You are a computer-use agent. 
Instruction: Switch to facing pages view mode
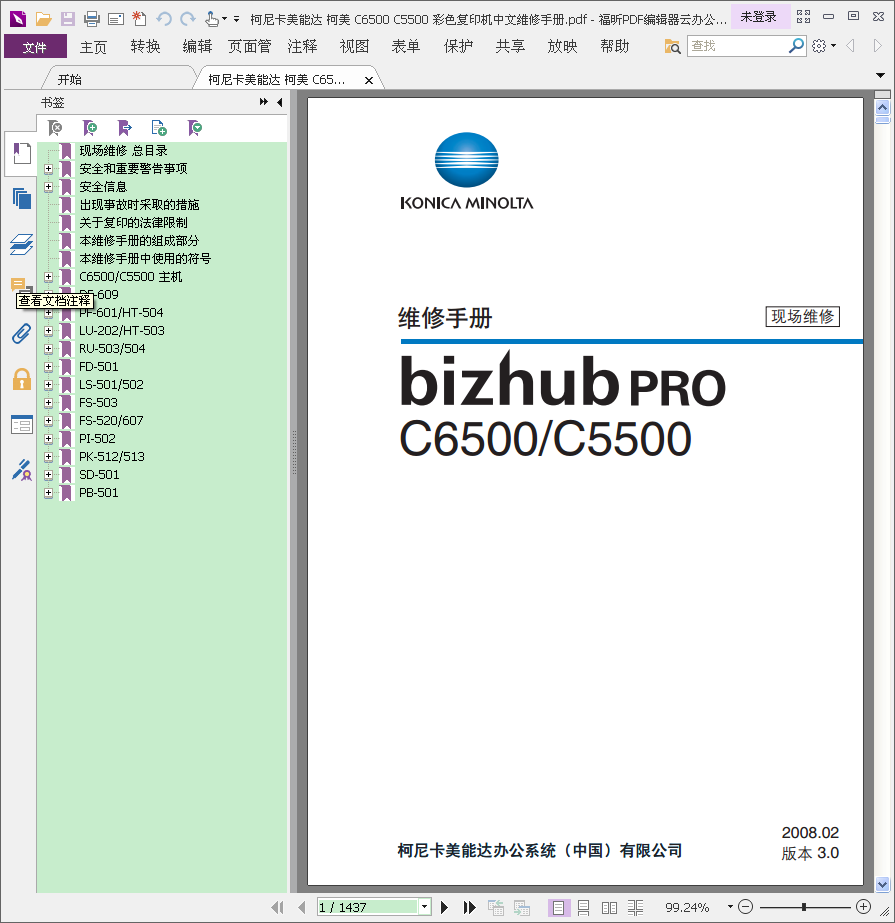[x=609, y=907]
